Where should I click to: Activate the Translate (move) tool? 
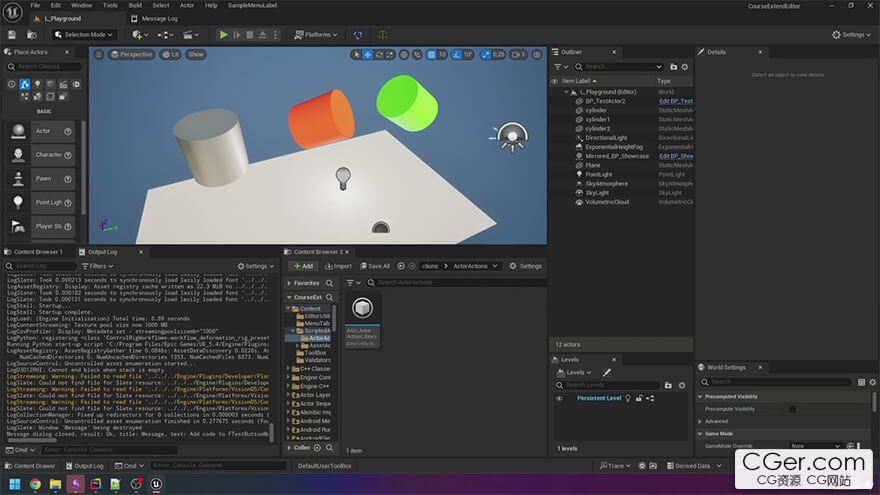368,54
